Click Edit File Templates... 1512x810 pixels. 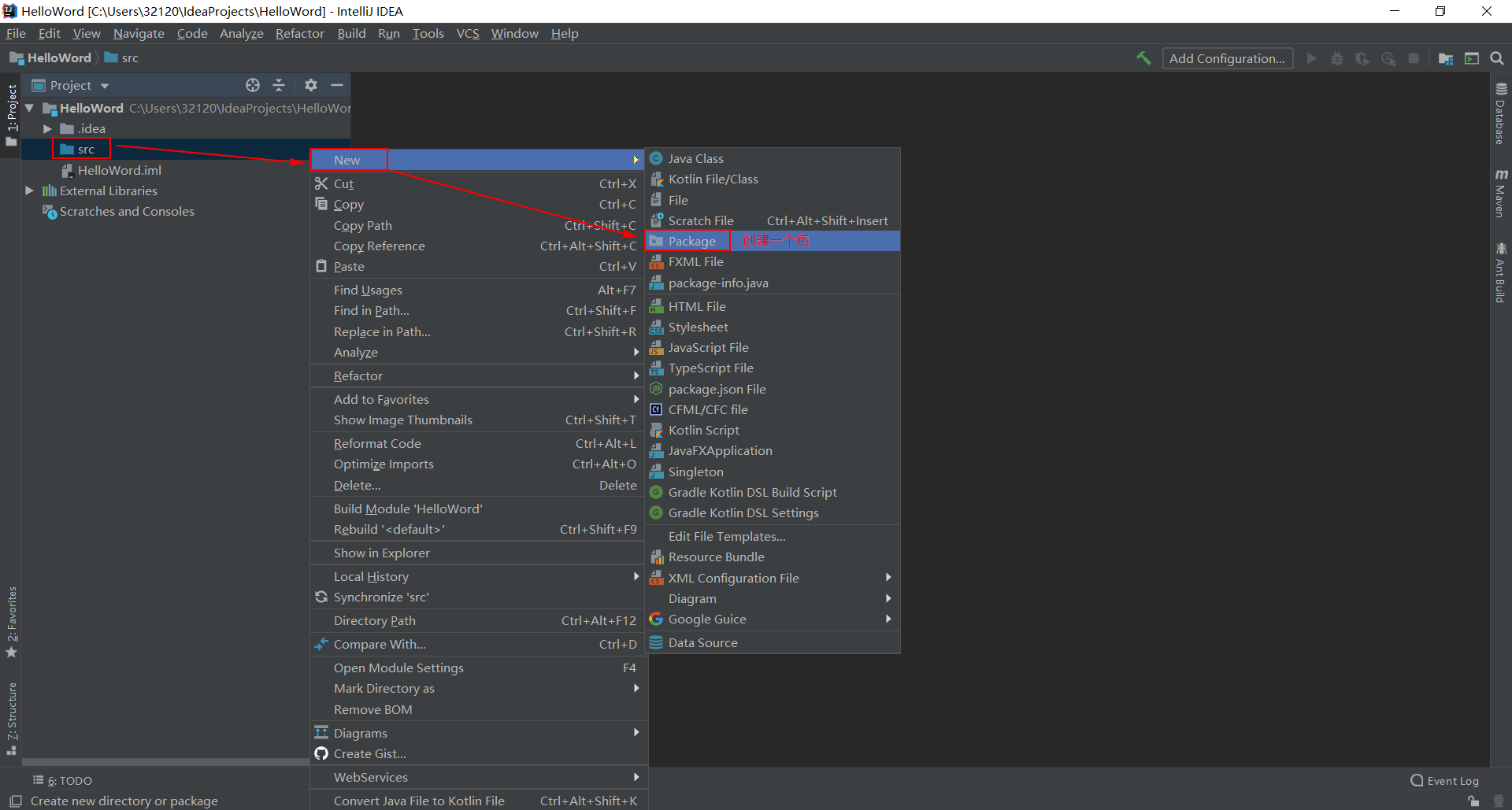(x=773, y=536)
